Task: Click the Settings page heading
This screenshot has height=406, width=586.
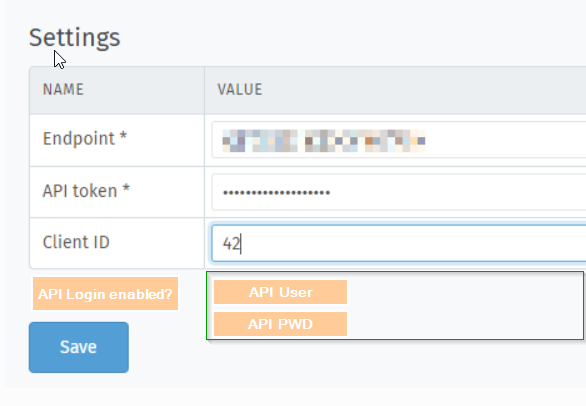Action: click(x=74, y=38)
